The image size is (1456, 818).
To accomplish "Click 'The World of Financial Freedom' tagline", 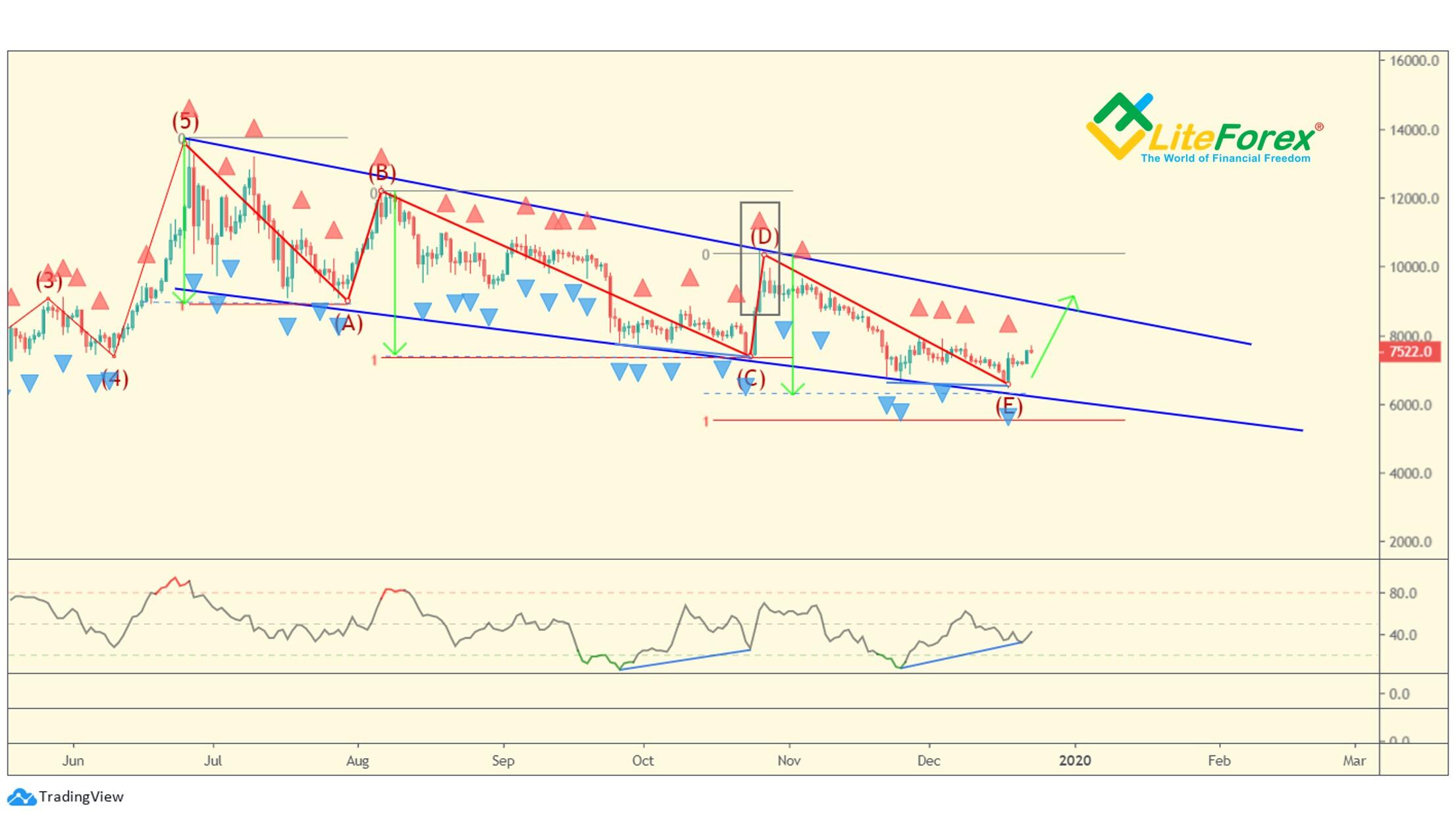I will pos(1225,158).
